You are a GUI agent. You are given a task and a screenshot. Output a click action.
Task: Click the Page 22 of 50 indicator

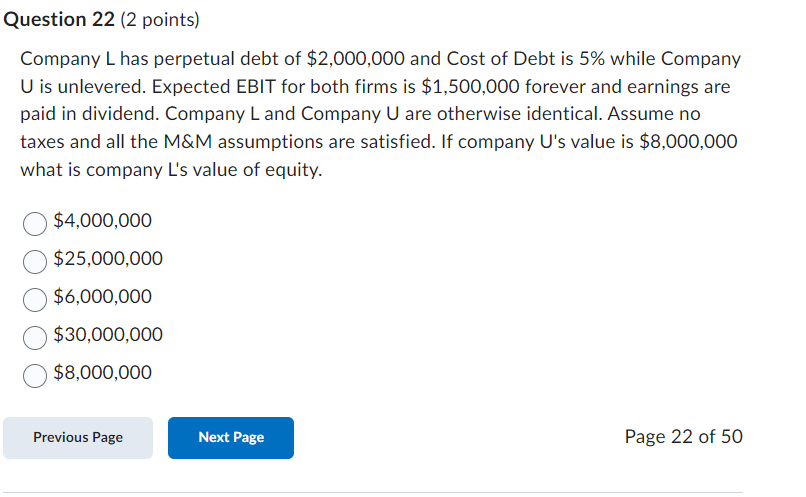click(683, 437)
